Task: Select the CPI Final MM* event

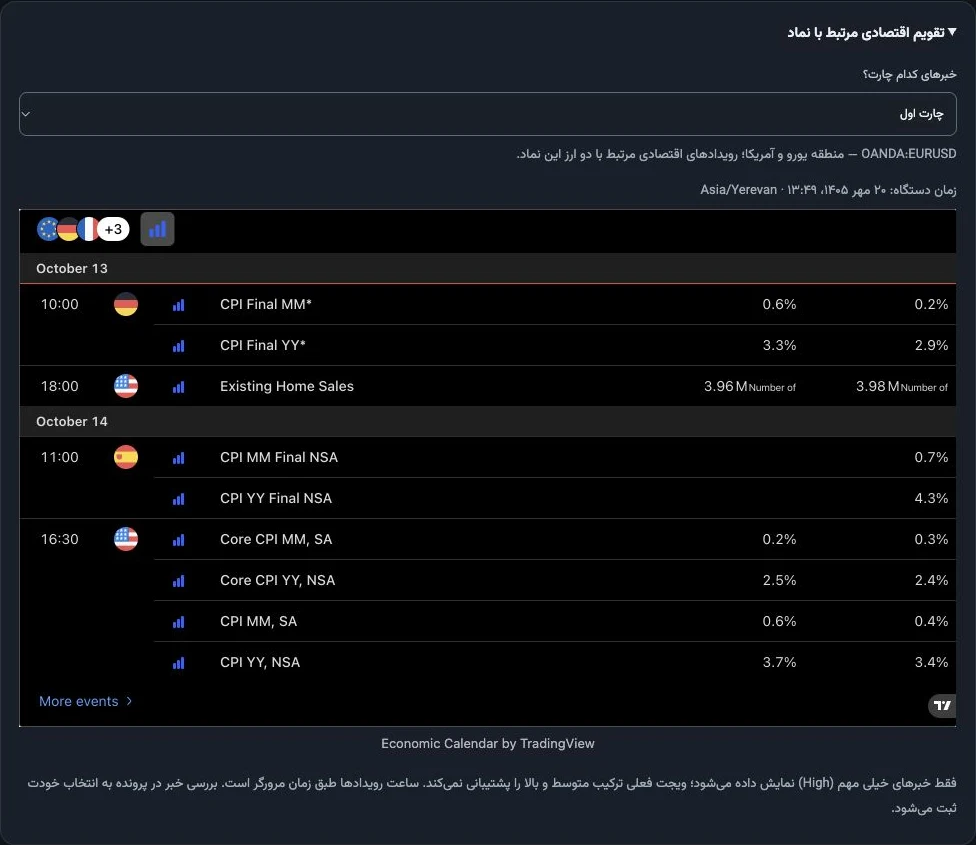Action: [265, 304]
